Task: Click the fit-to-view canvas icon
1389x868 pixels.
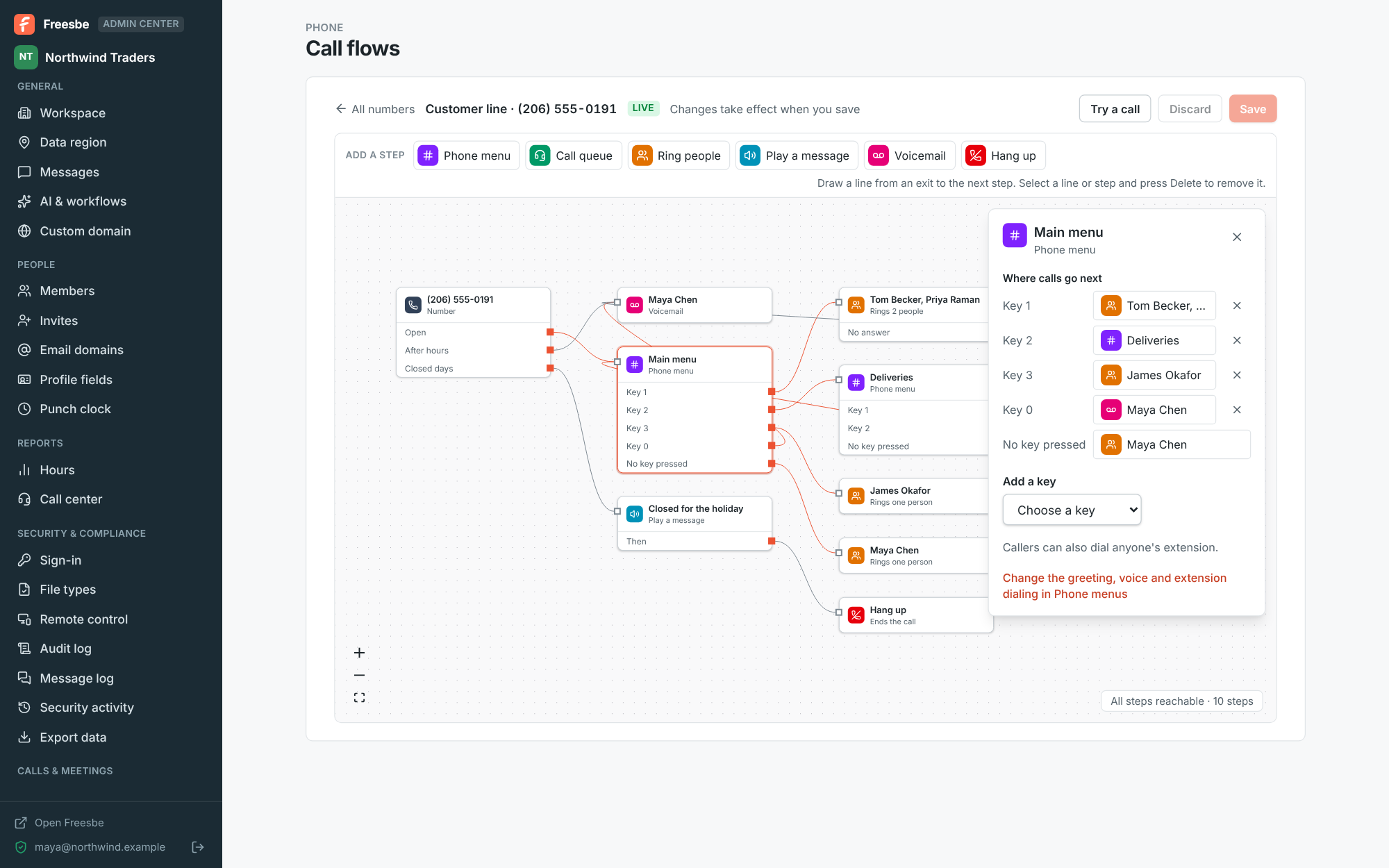Action: 359,697
